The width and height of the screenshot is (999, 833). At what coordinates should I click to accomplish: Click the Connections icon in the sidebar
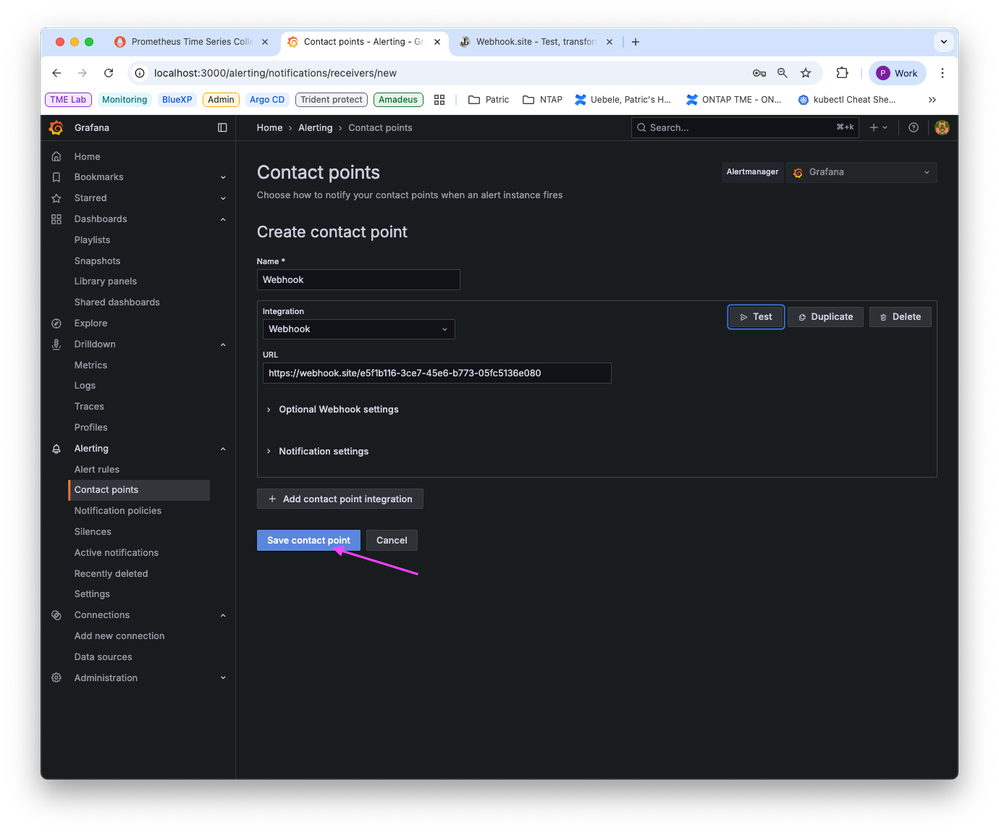(x=56, y=614)
